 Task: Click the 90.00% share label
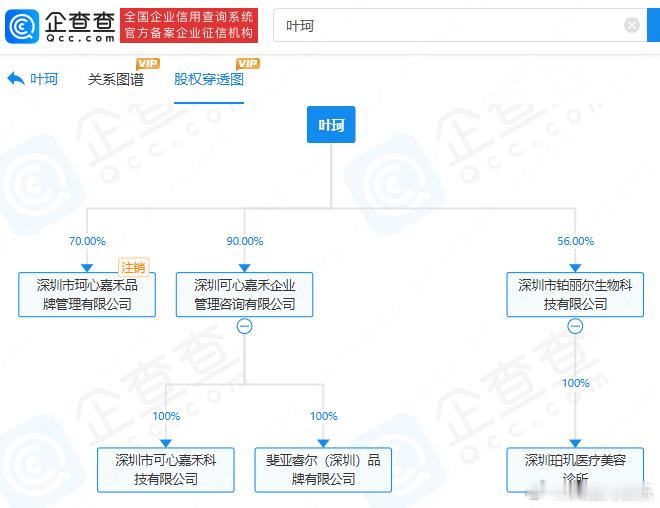(x=245, y=241)
